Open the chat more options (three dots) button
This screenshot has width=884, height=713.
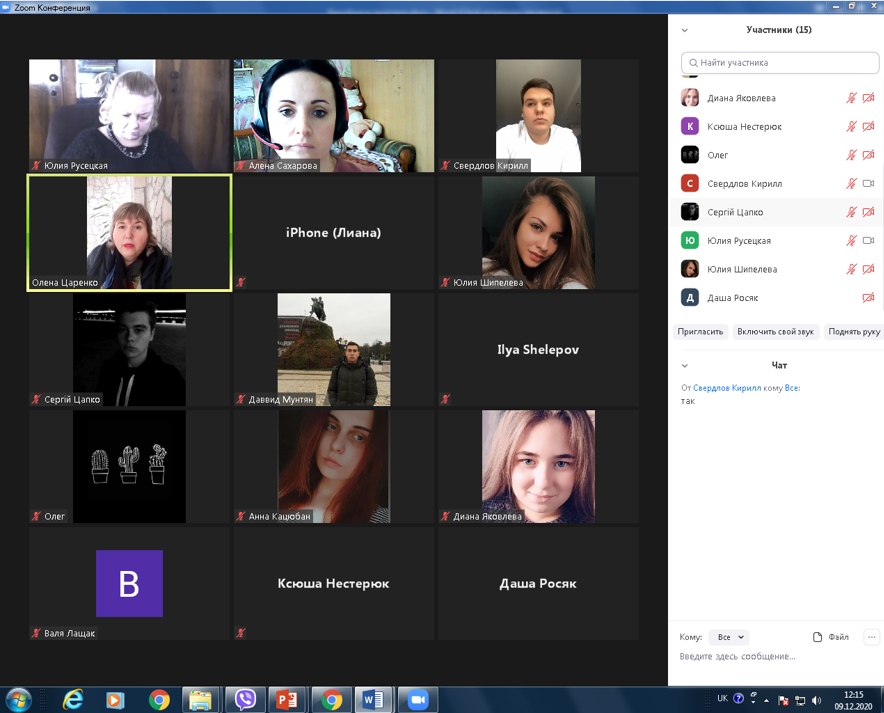(871, 637)
